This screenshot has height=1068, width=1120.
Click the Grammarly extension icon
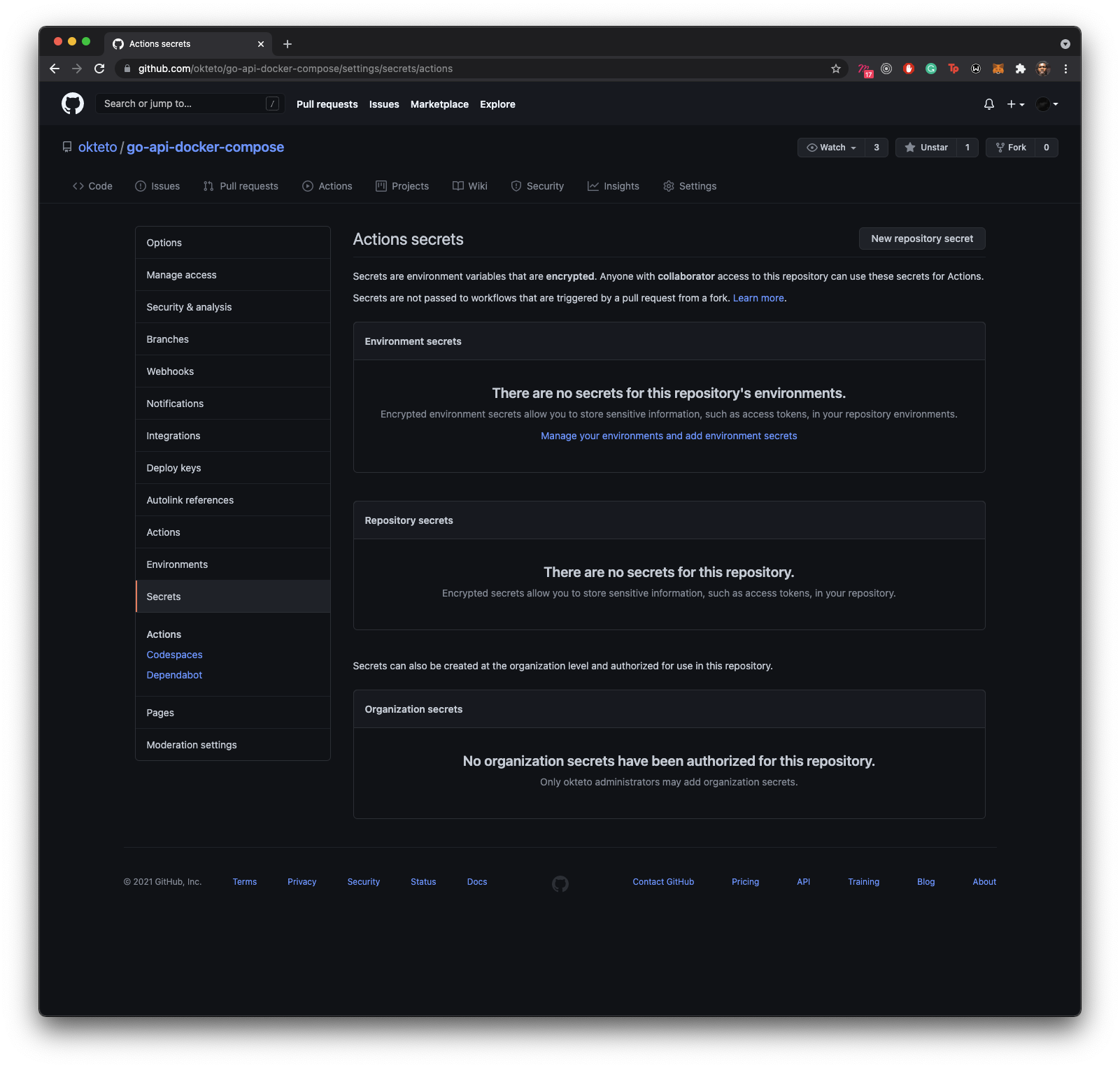(931, 69)
